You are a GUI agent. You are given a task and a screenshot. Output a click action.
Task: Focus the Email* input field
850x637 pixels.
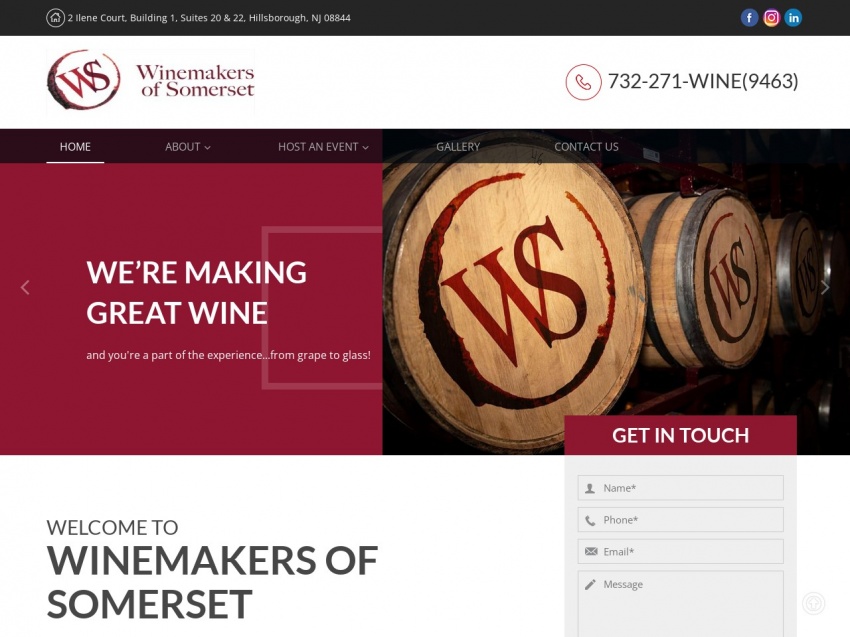click(x=680, y=551)
